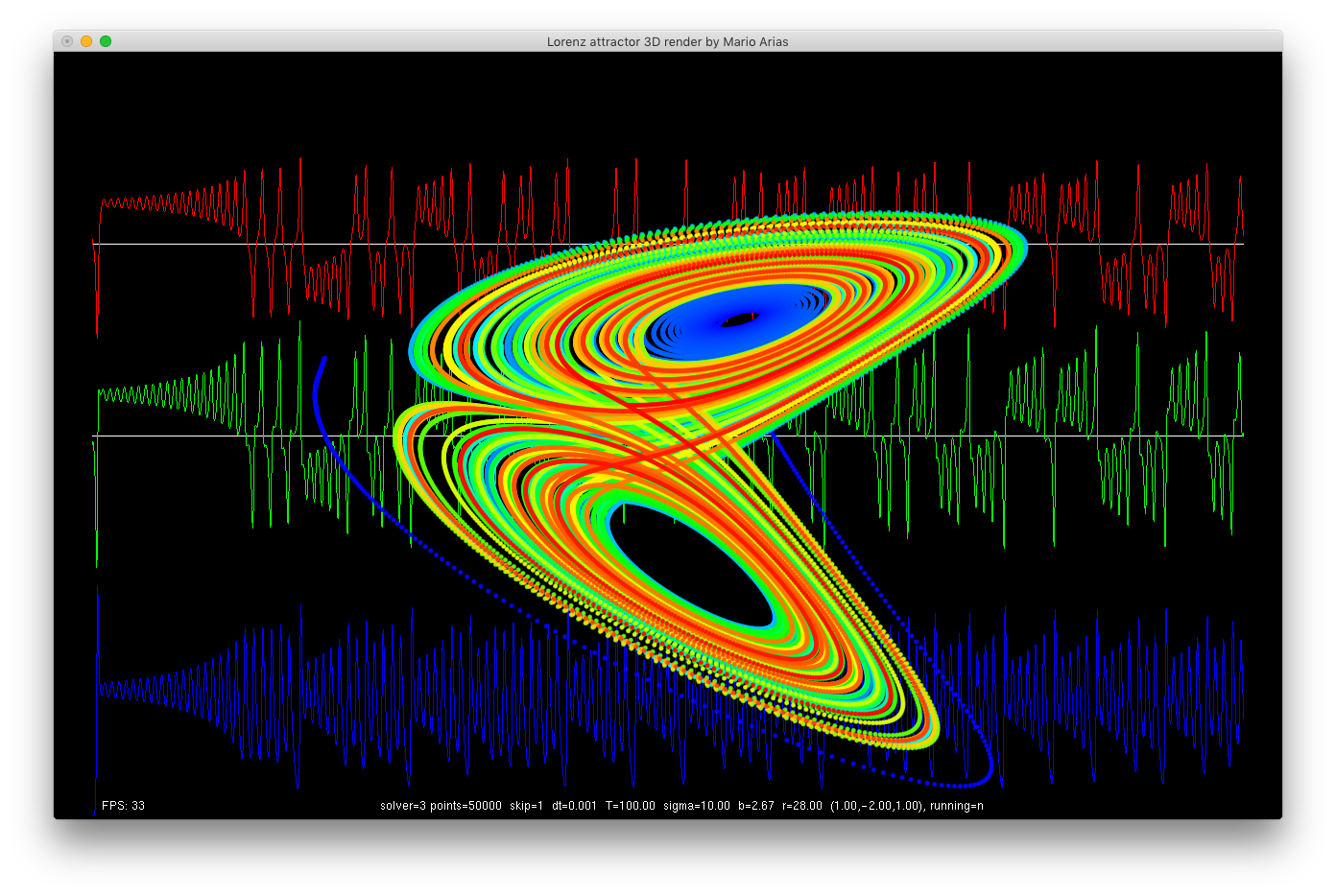
Task: Click the 'points=50000' status value
Action: 465,806
